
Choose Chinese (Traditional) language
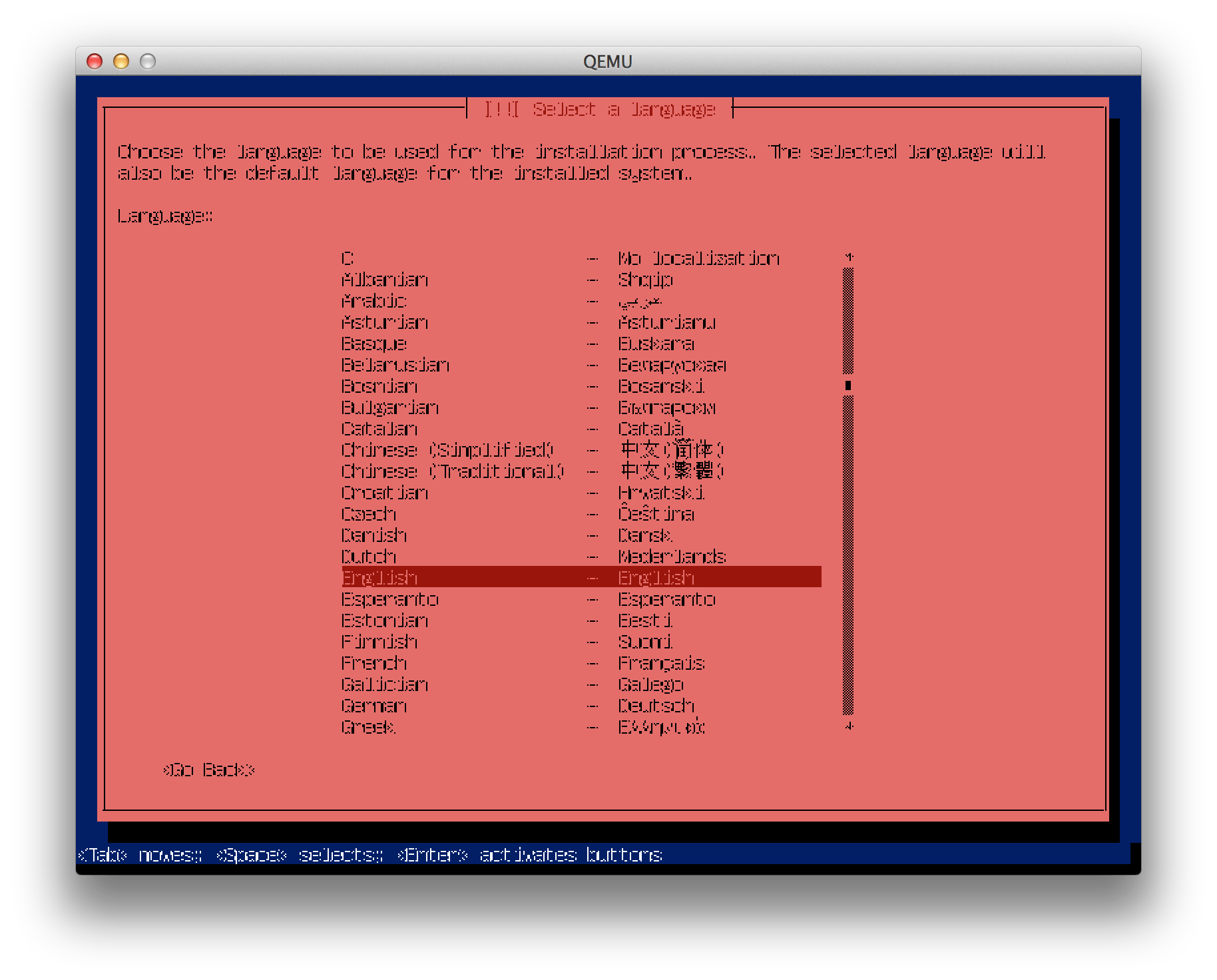pyautogui.click(x=581, y=471)
